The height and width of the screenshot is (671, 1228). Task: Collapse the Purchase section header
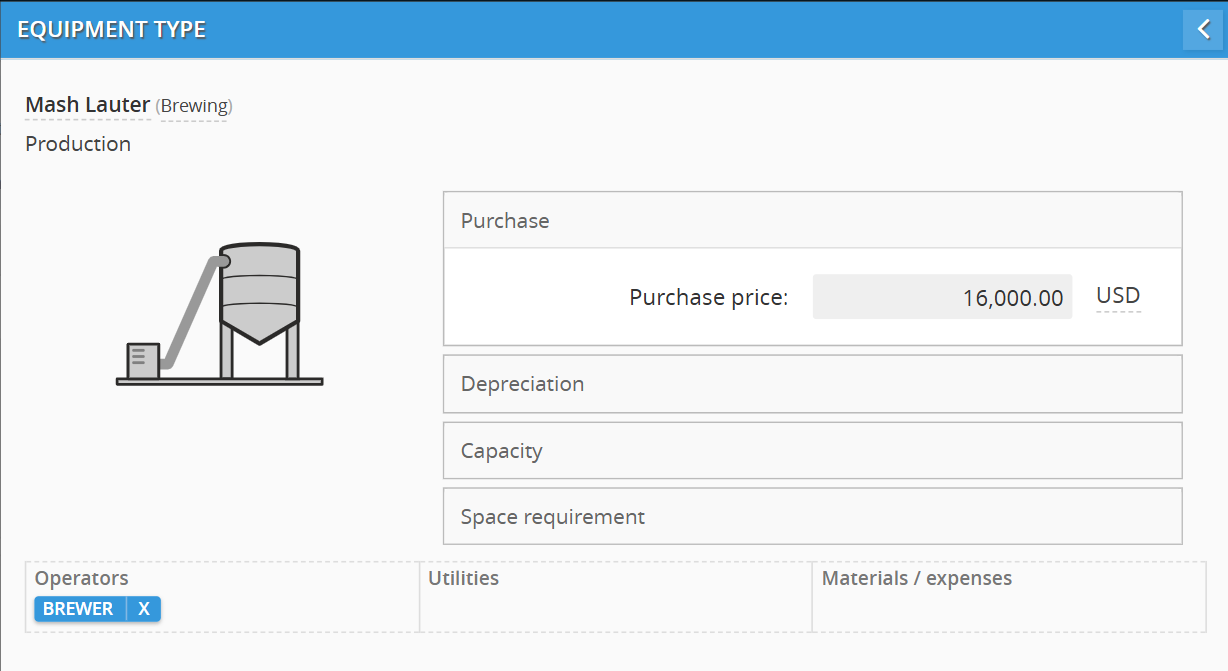[x=811, y=221]
